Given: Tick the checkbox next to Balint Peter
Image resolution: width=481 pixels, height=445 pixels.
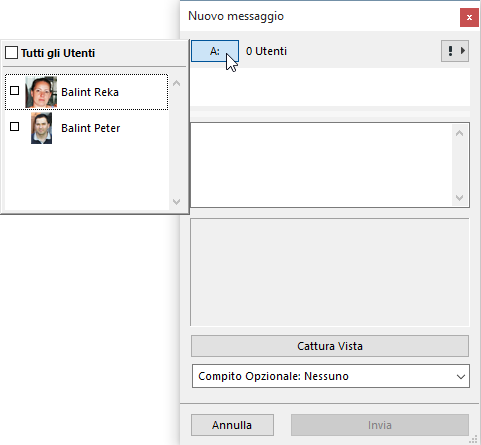Looking at the screenshot, I should 14,127.
